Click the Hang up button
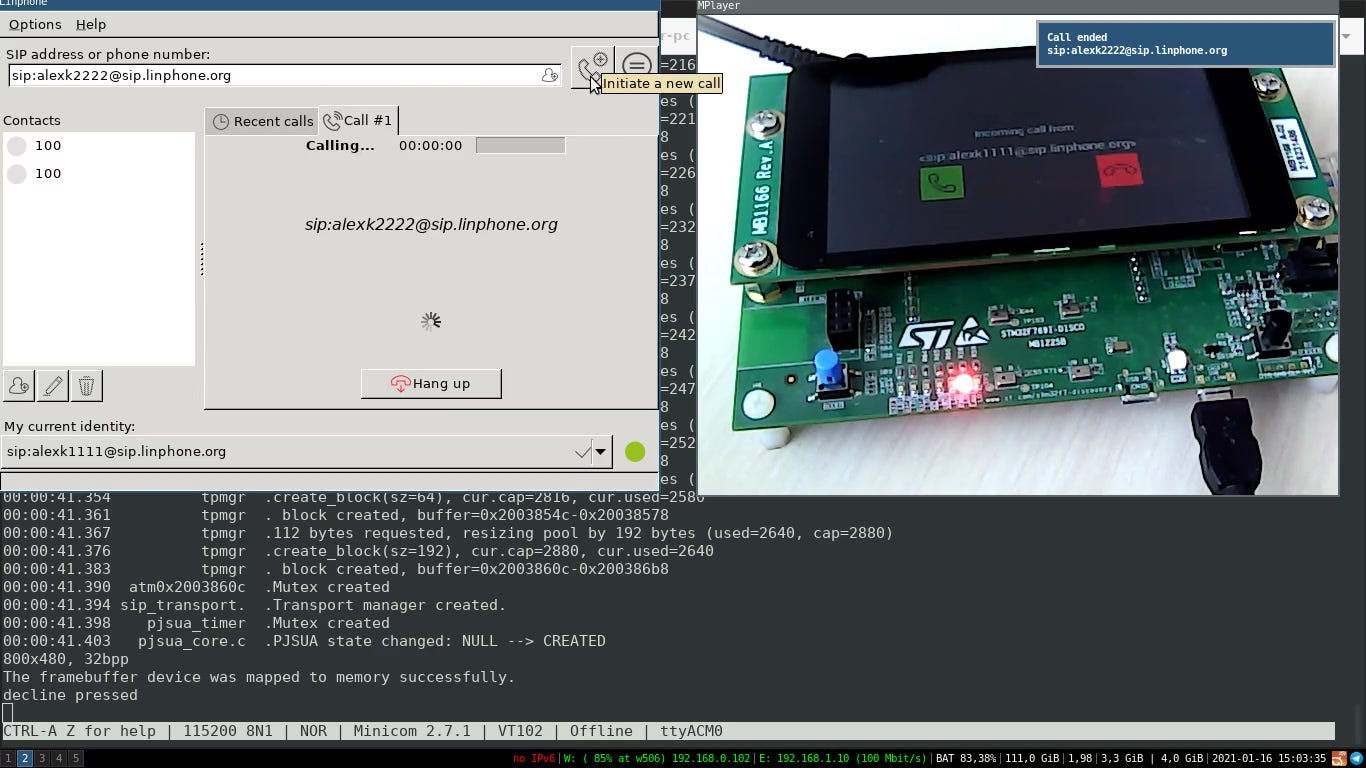The image size is (1366, 768). coord(431,383)
